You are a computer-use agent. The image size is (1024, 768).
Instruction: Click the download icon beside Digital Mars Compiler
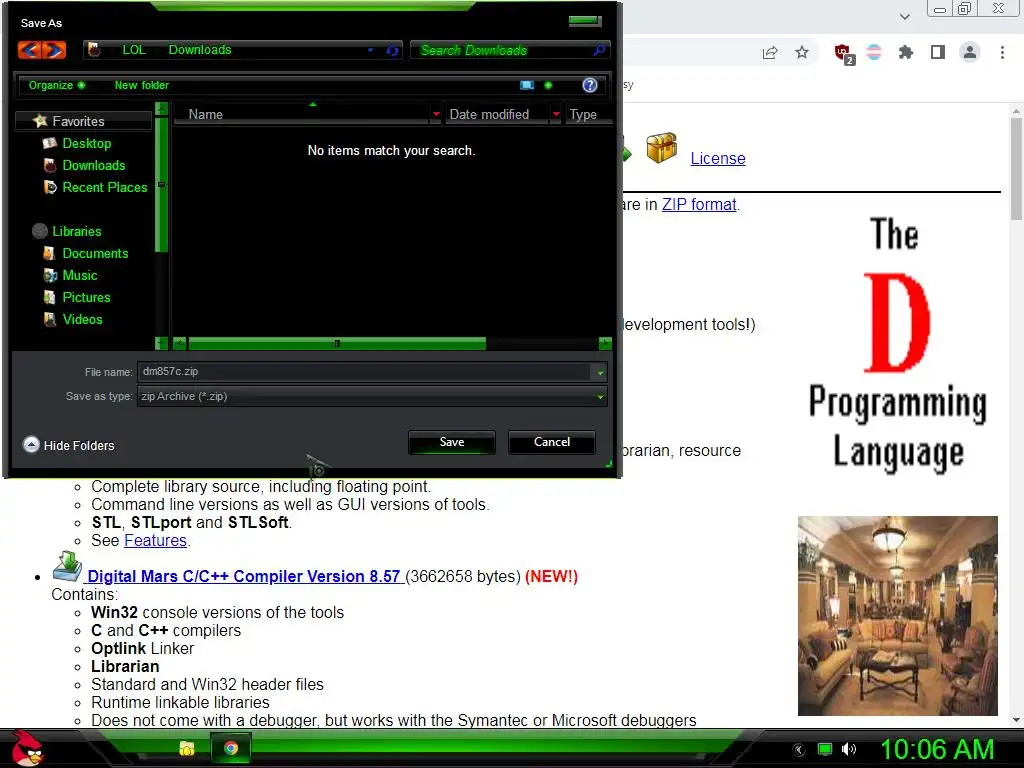pyautogui.click(x=67, y=566)
